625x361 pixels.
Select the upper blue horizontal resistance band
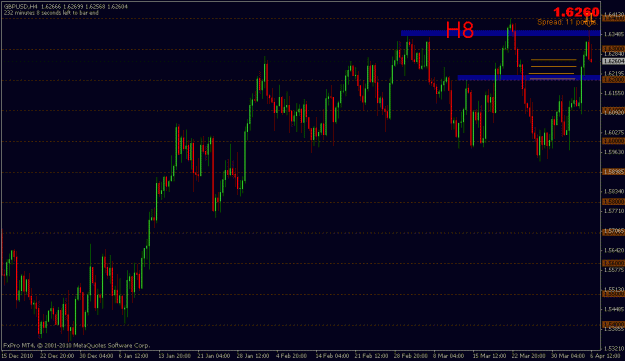[501, 33]
